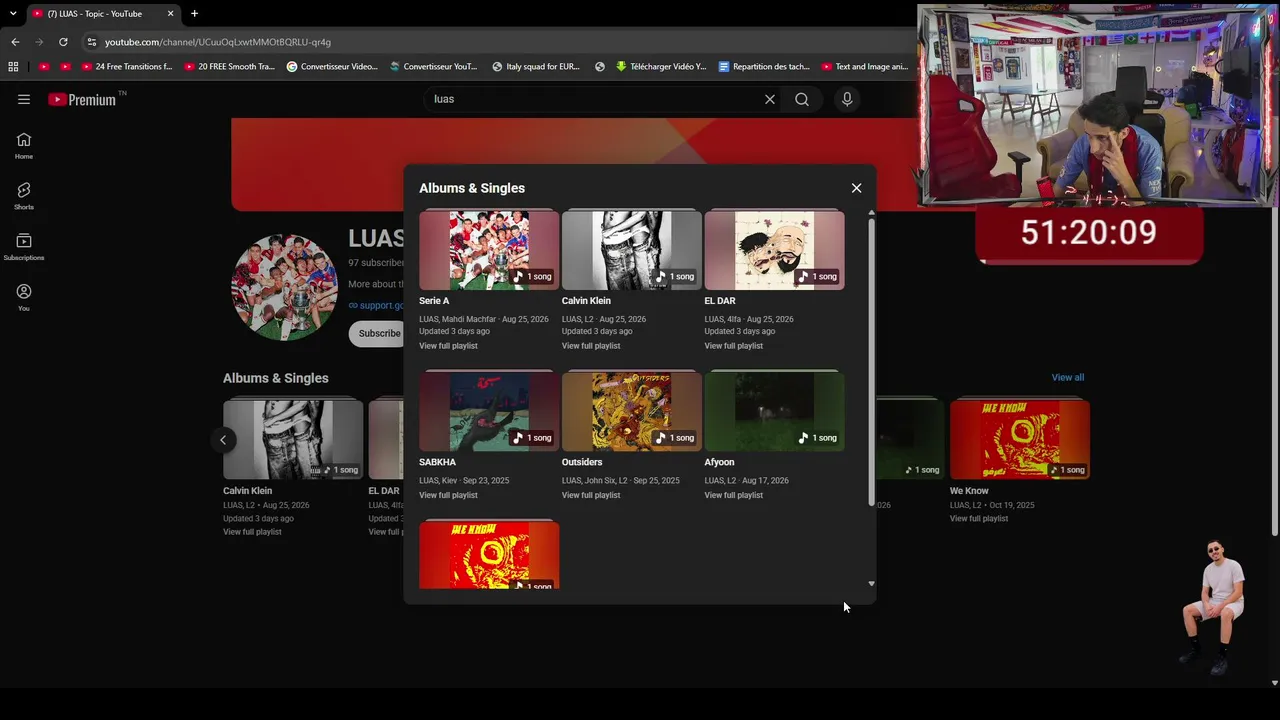Clear the search box text

pyautogui.click(x=770, y=99)
